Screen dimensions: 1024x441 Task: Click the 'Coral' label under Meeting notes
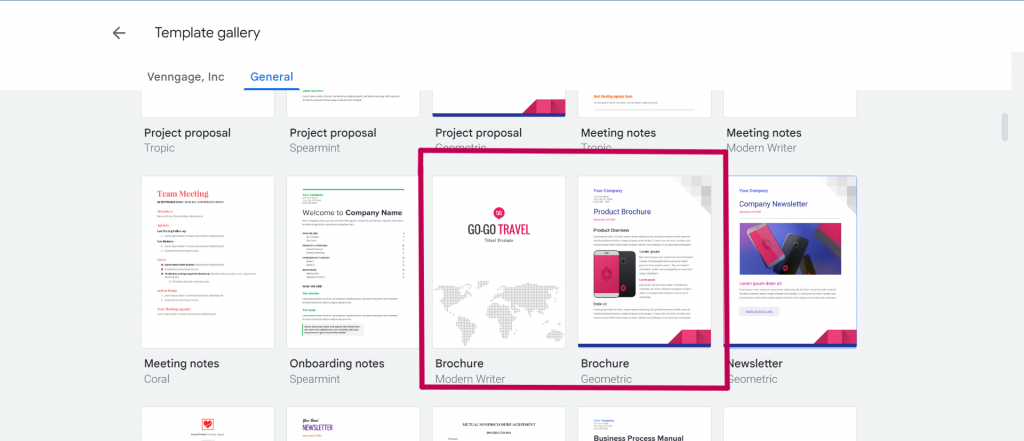click(x=157, y=379)
